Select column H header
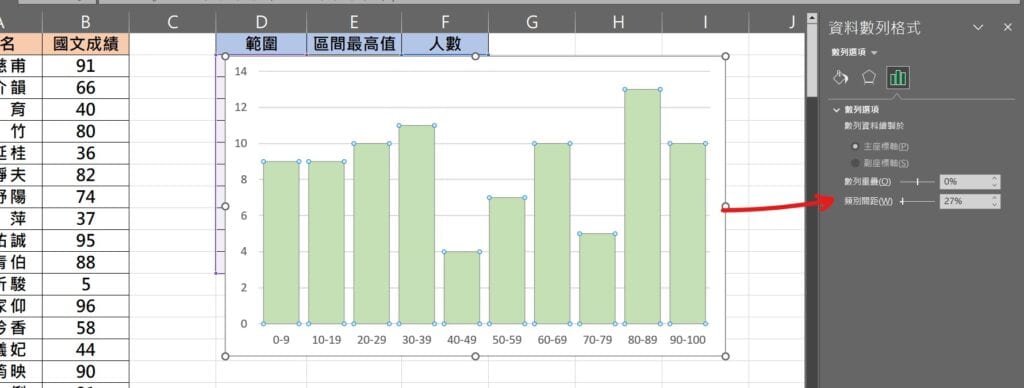The height and width of the screenshot is (388, 1024). coord(618,23)
